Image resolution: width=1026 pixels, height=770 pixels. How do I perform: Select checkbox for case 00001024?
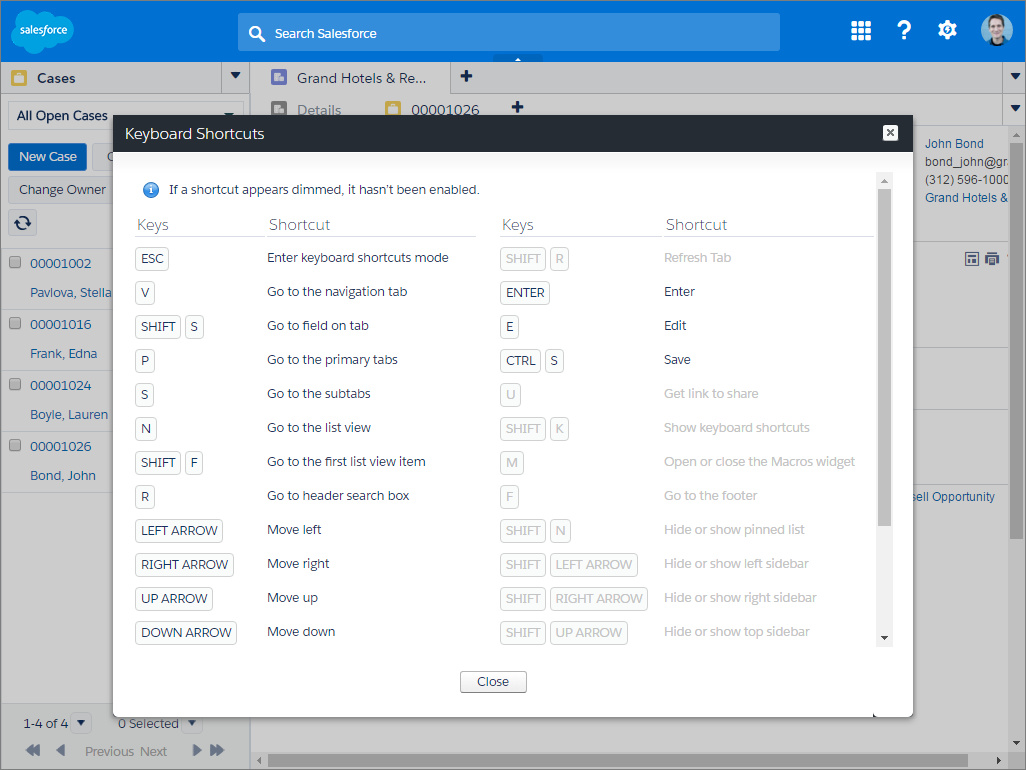[x=15, y=384]
